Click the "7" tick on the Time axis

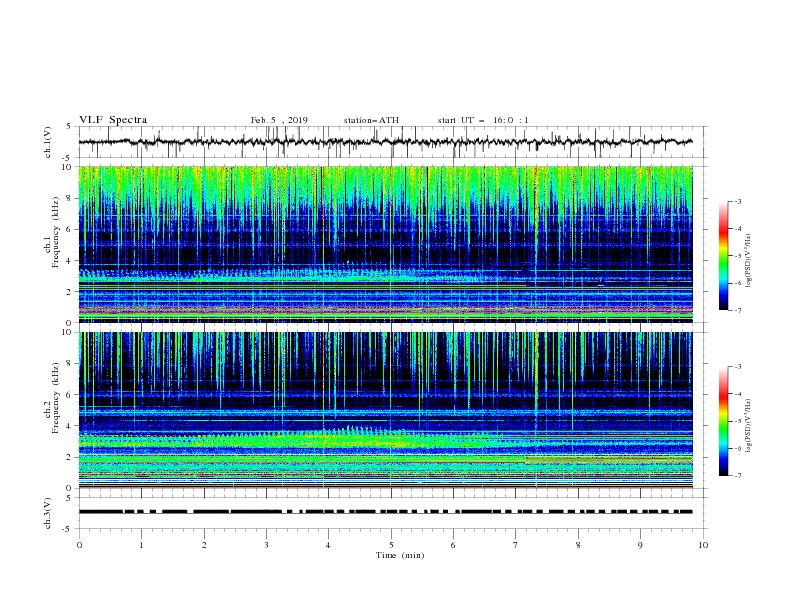tap(516, 545)
